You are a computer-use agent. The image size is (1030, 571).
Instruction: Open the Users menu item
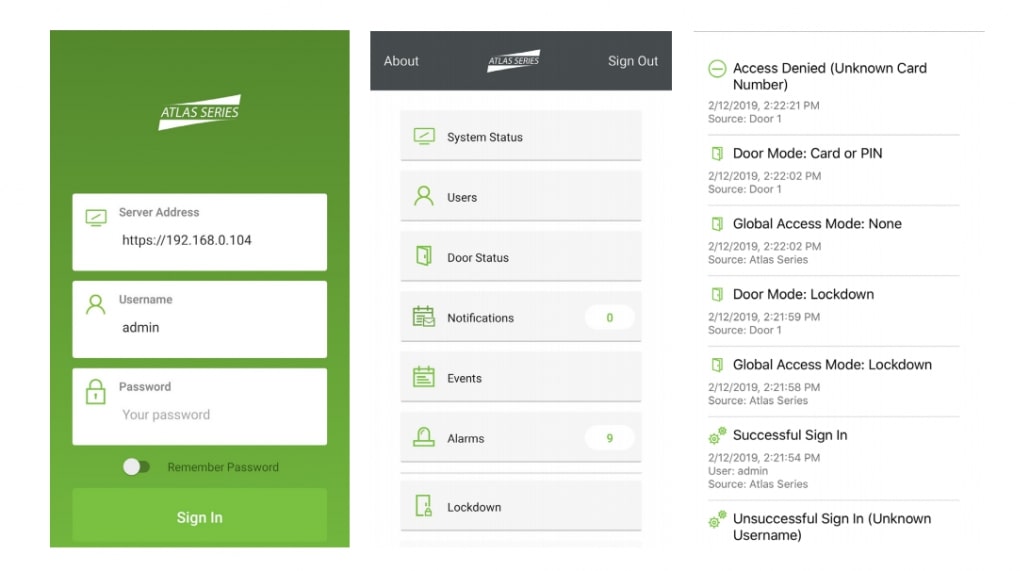pyautogui.click(x=520, y=197)
